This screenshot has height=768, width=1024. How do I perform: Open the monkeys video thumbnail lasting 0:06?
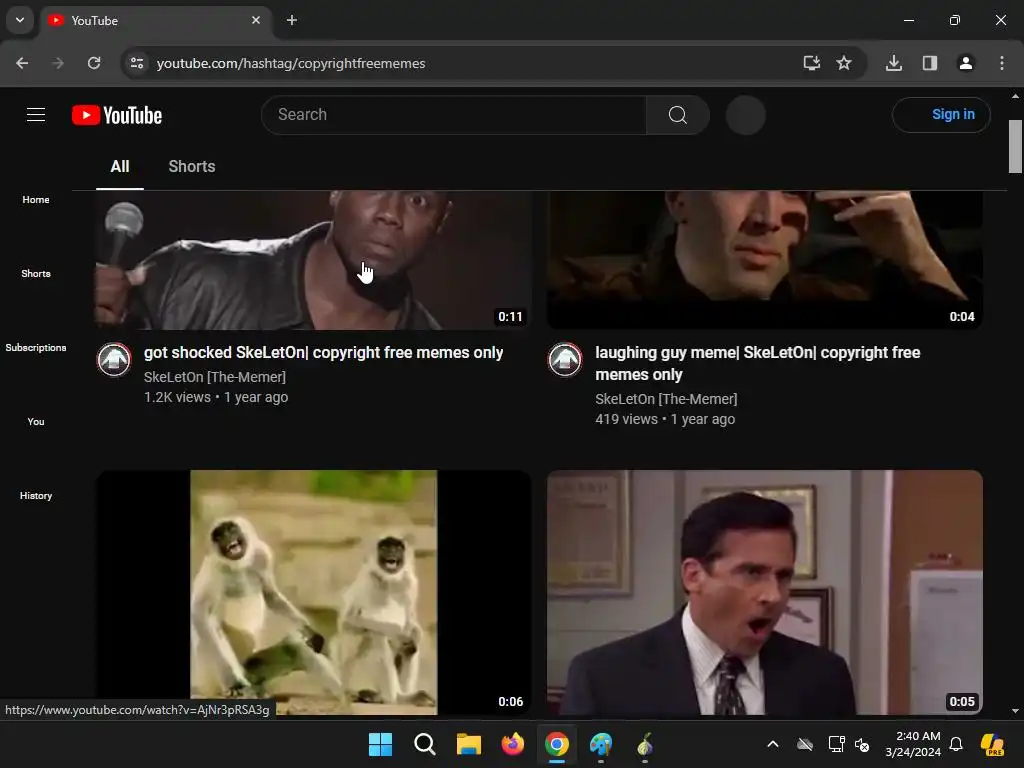(313, 592)
